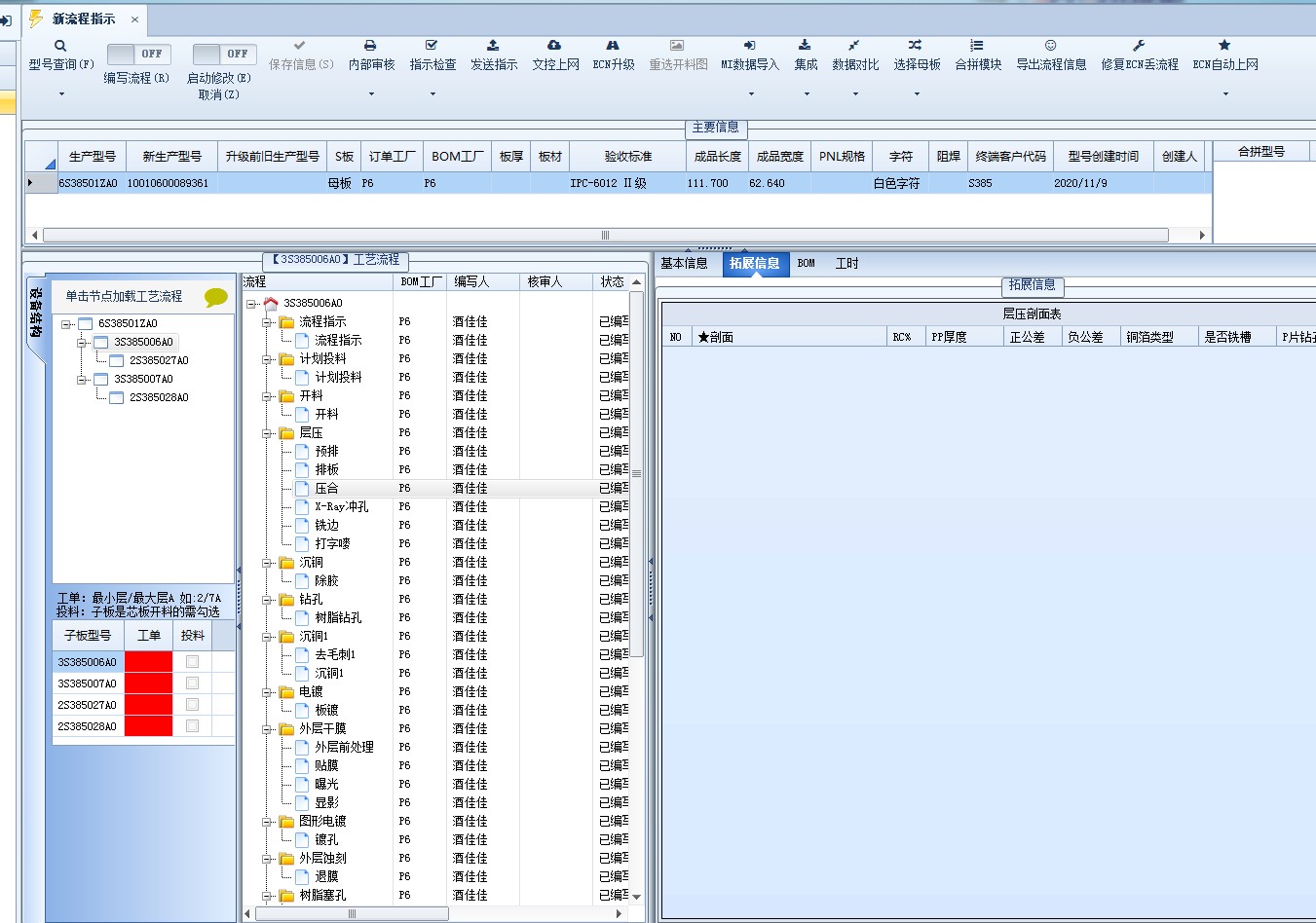Click the ECN自动上网 star icon

[x=1224, y=46]
